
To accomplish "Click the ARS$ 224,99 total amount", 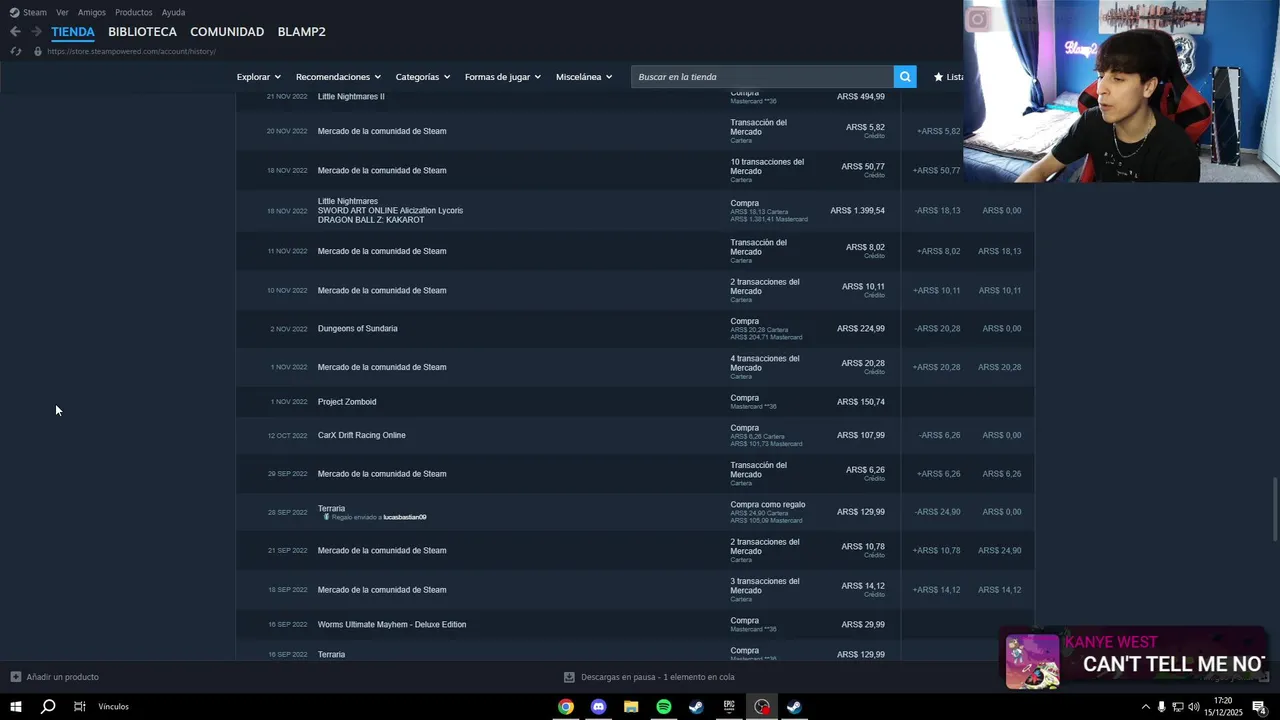I will (861, 329).
